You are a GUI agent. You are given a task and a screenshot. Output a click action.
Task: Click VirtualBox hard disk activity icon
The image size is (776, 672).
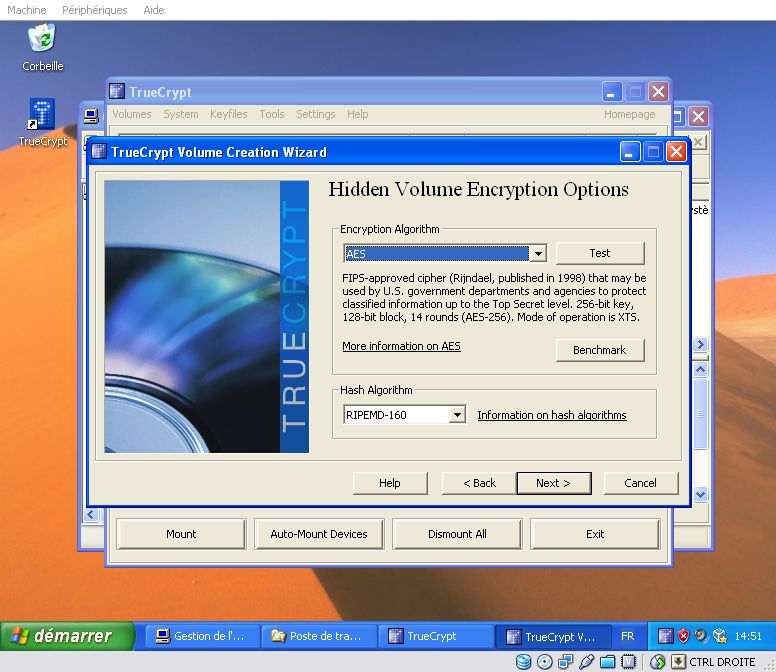point(524,662)
